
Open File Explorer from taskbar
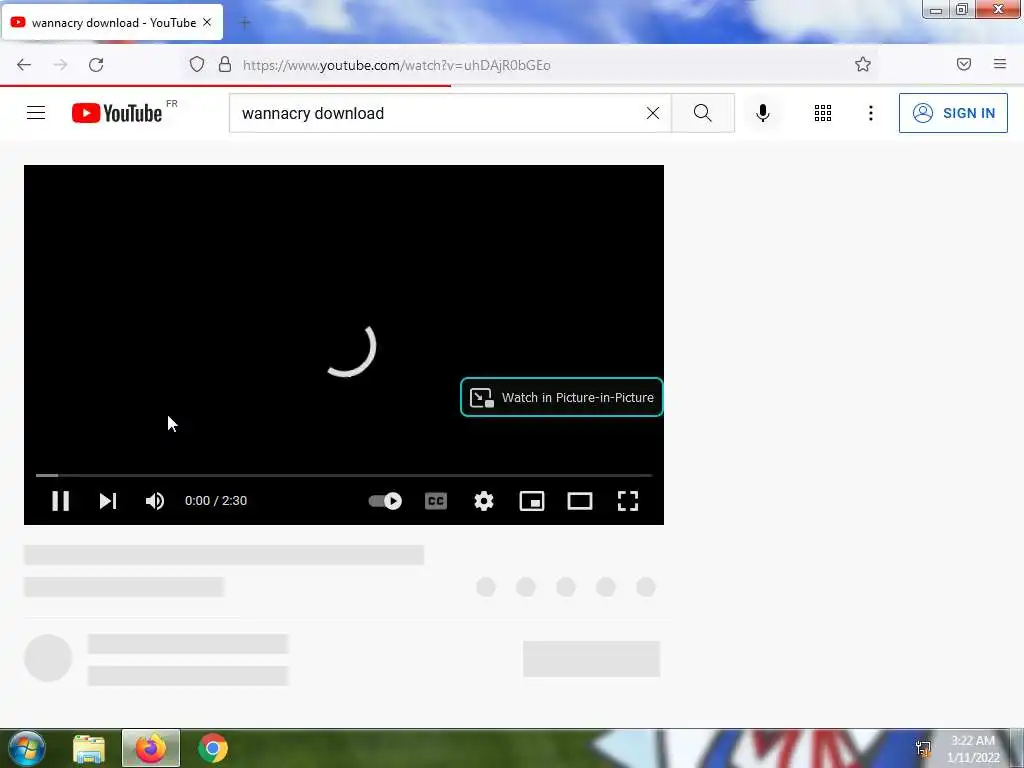click(89, 748)
